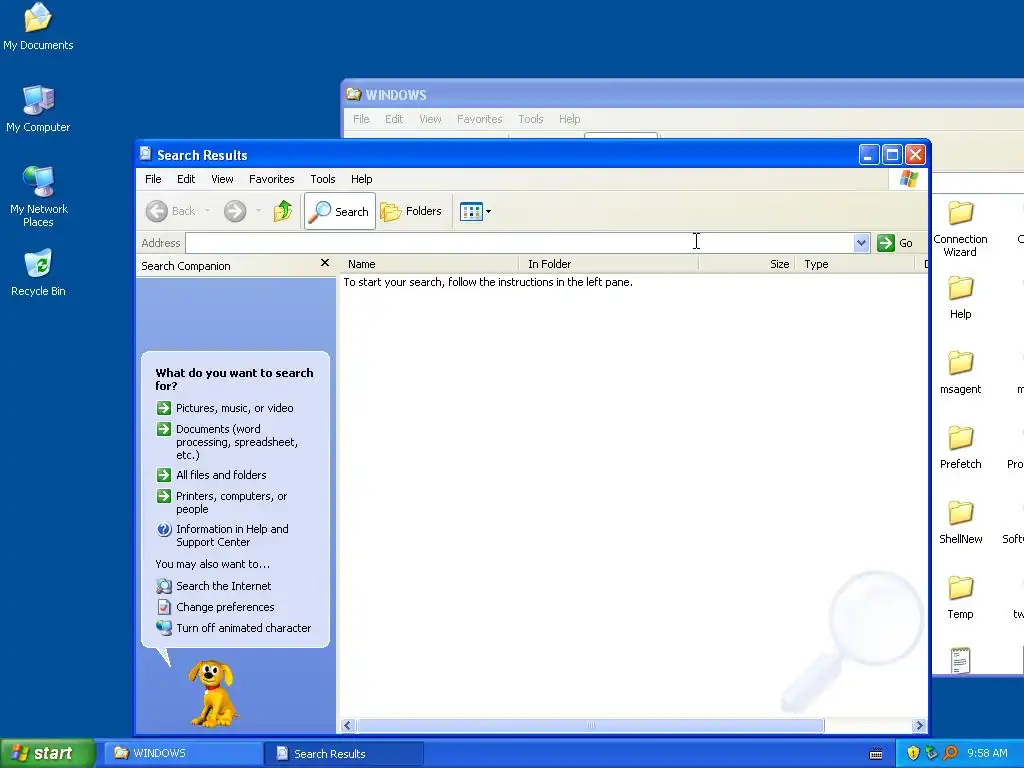Select Prefetch folder in WINDOWS window
Viewport: 1024px width, 768px height.
[961, 447]
